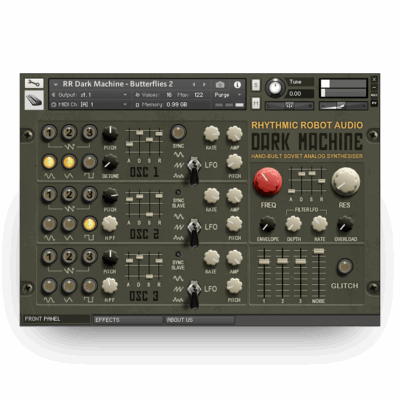This screenshot has height=400, width=400.
Task: Switch to the Front Panel tab
Action: point(56,319)
